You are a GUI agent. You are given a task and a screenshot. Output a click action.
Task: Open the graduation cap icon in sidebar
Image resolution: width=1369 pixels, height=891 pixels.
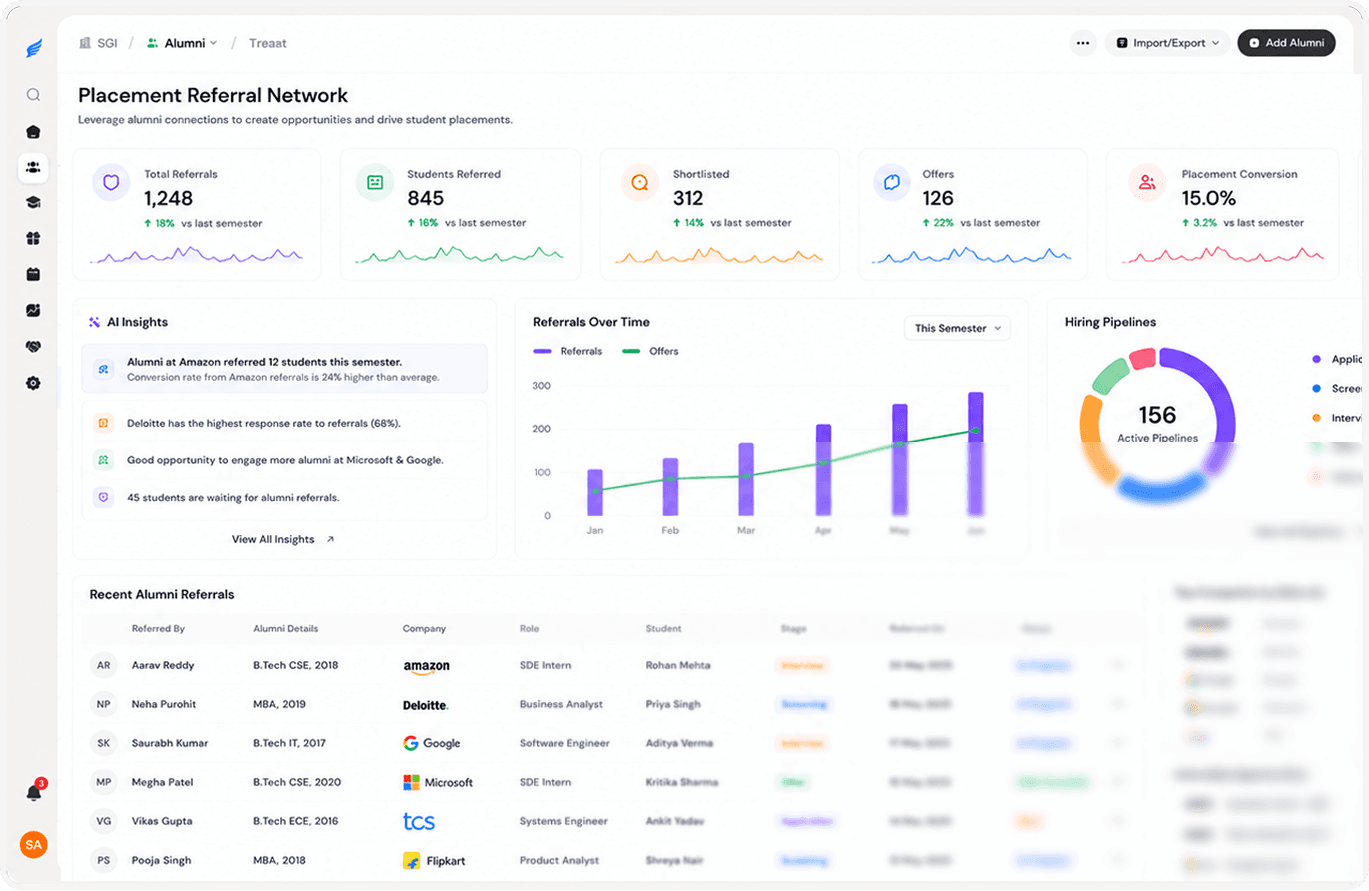click(x=33, y=203)
